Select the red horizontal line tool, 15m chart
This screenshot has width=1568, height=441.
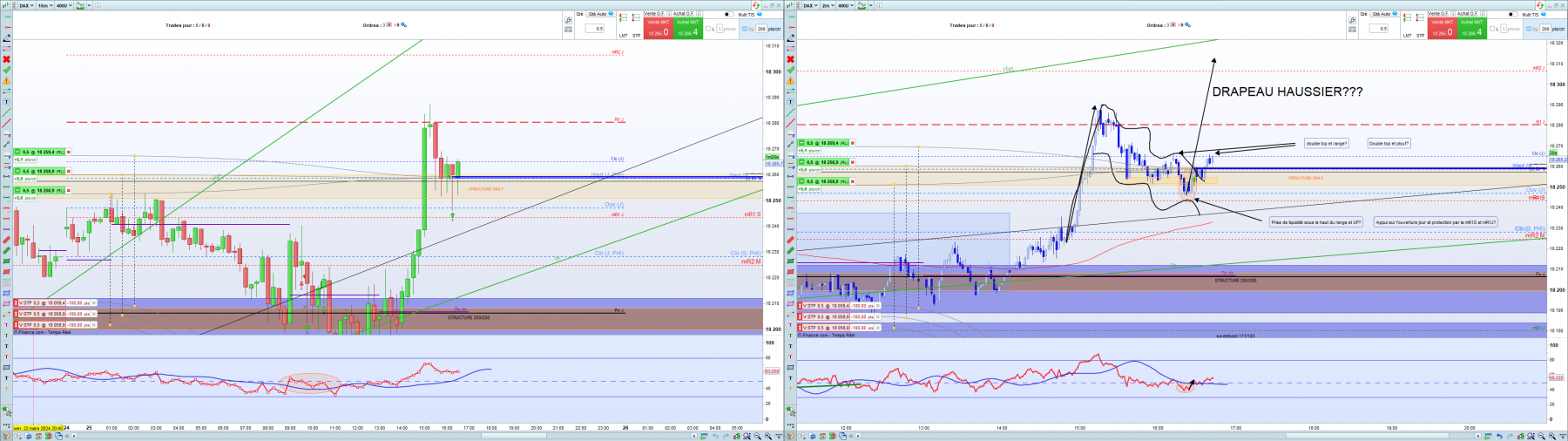point(7,28)
